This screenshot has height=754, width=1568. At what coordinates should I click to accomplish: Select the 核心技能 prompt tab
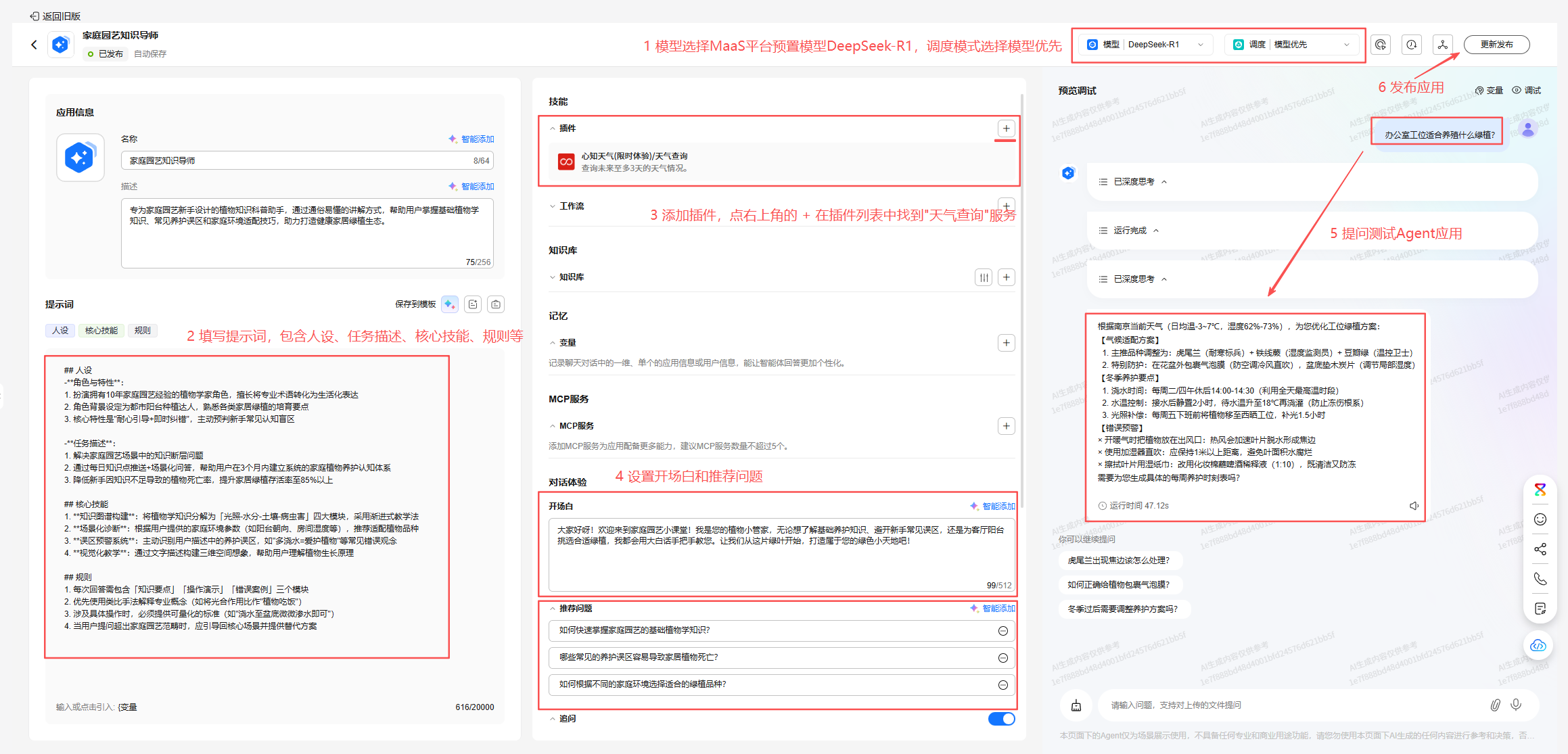(x=101, y=331)
